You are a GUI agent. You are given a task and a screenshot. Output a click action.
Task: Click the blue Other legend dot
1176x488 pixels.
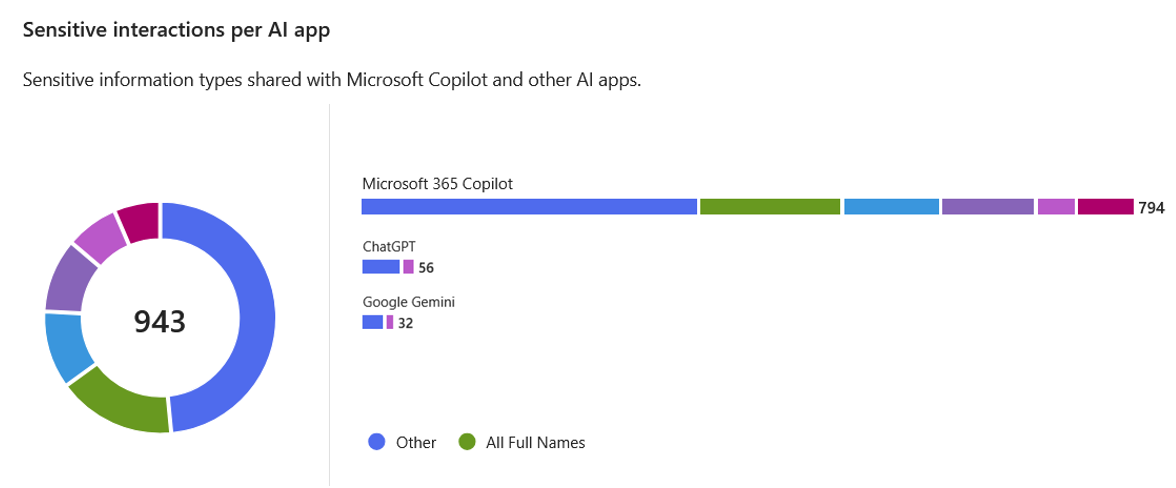pos(376,442)
